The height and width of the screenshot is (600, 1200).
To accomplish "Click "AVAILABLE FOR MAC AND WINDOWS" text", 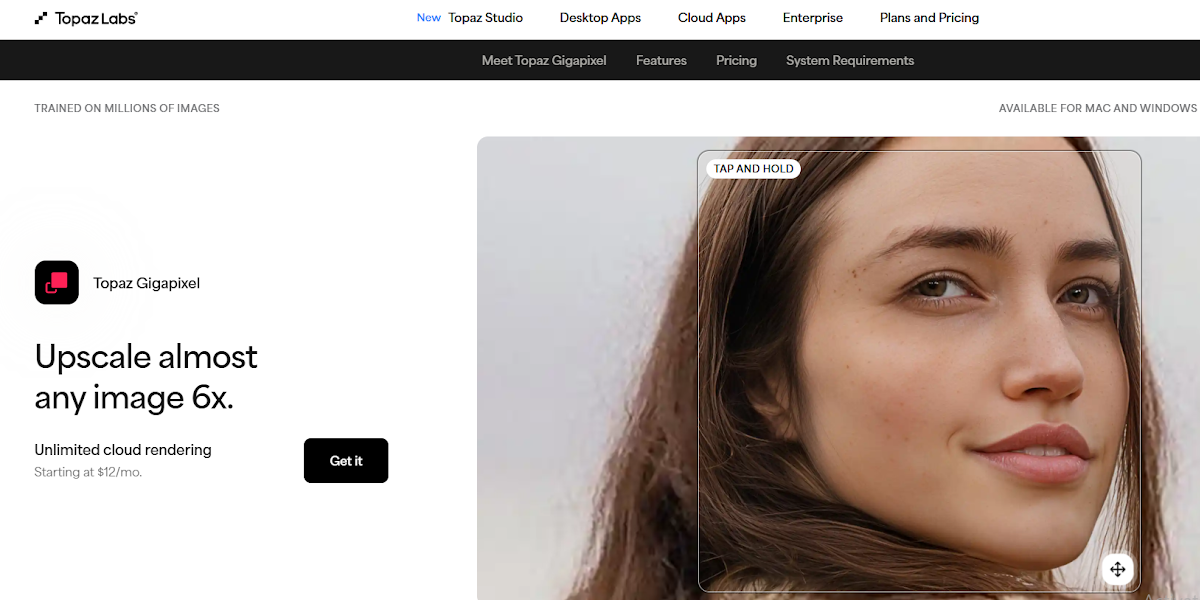I will coord(1098,108).
